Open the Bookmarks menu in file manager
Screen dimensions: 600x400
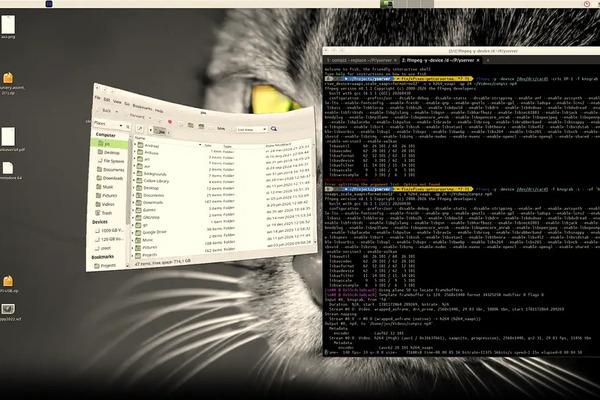(x=142, y=107)
